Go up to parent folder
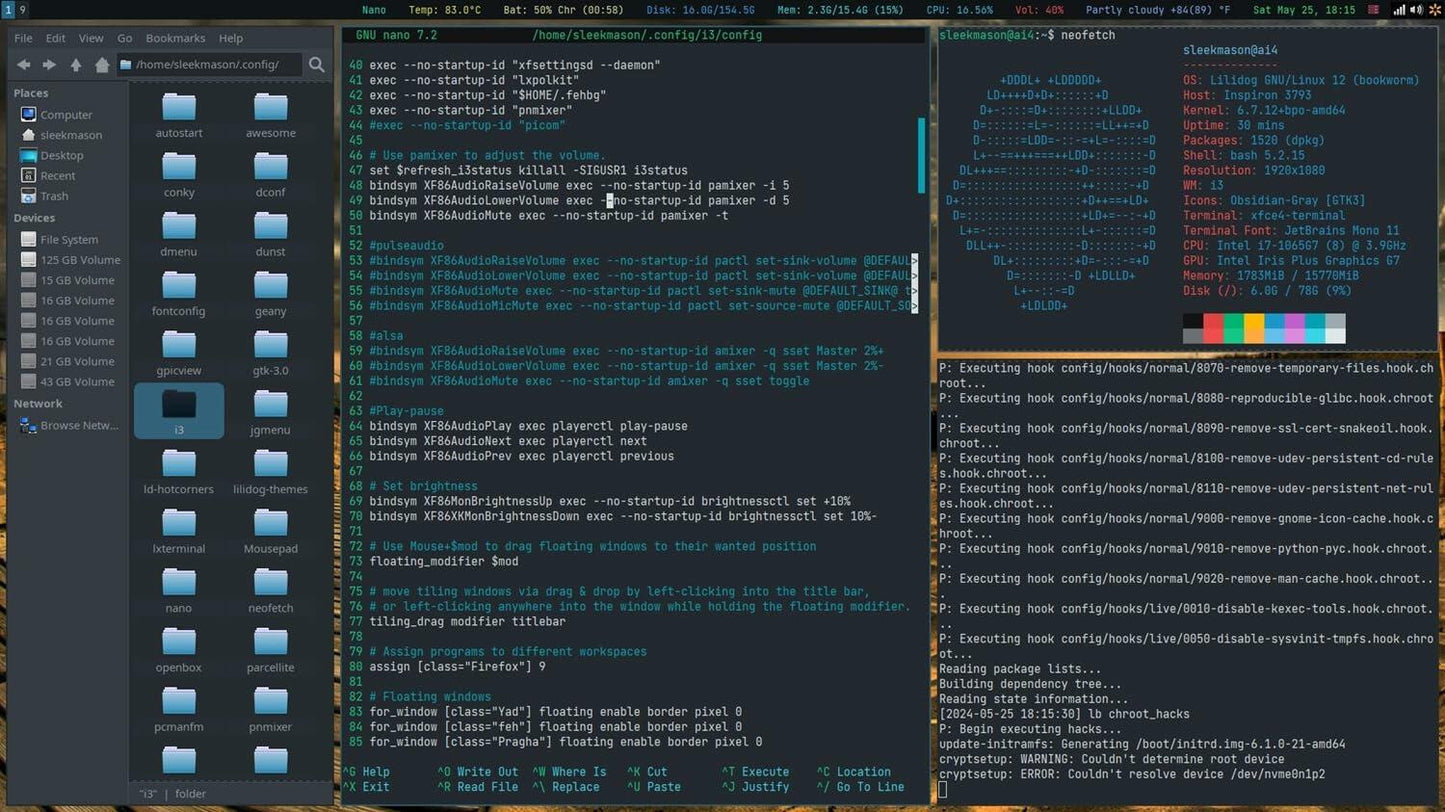This screenshot has height=812, width=1445. (76, 65)
